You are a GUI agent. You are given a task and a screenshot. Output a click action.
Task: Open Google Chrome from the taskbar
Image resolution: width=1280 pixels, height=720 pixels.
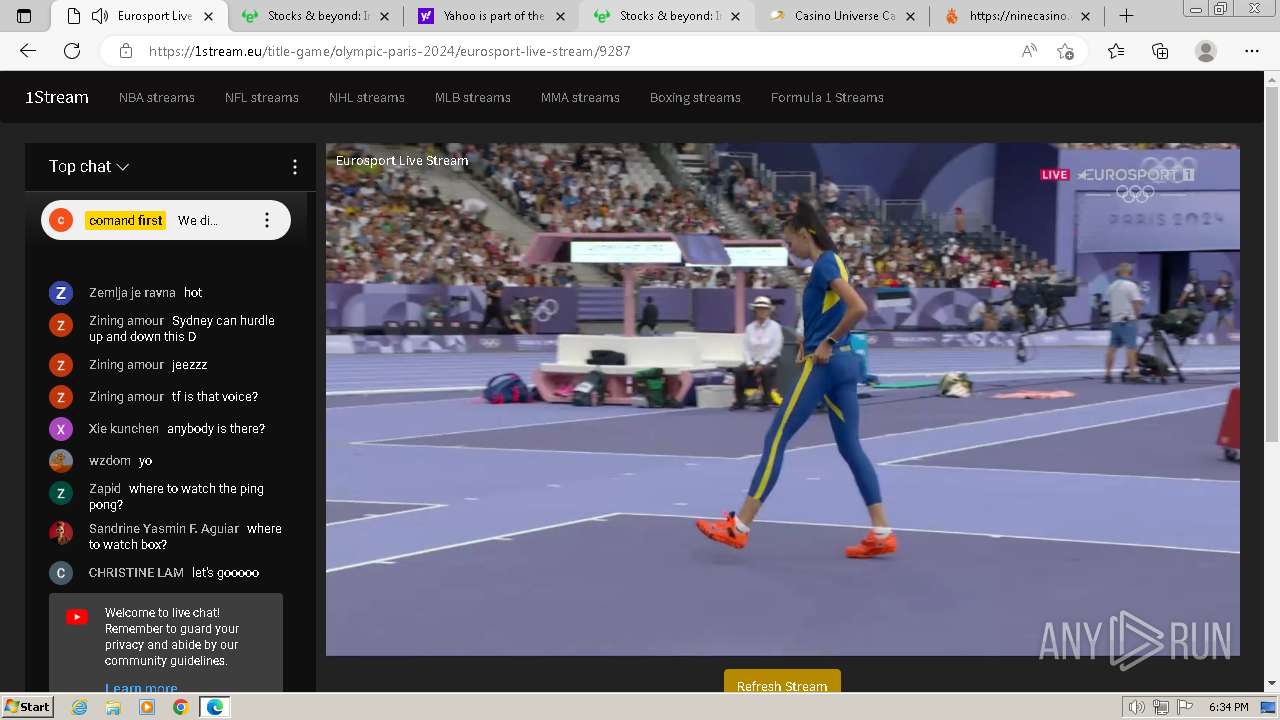pos(180,707)
